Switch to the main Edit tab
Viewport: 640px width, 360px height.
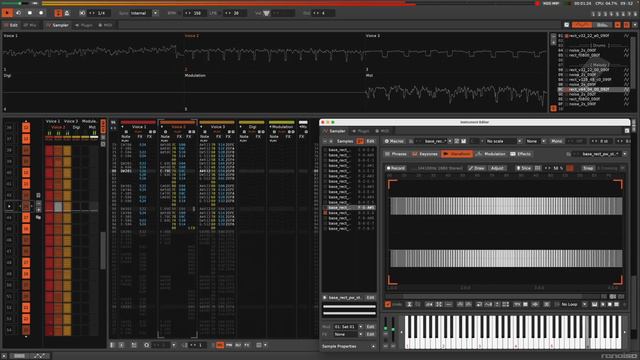(x=11, y=25)
